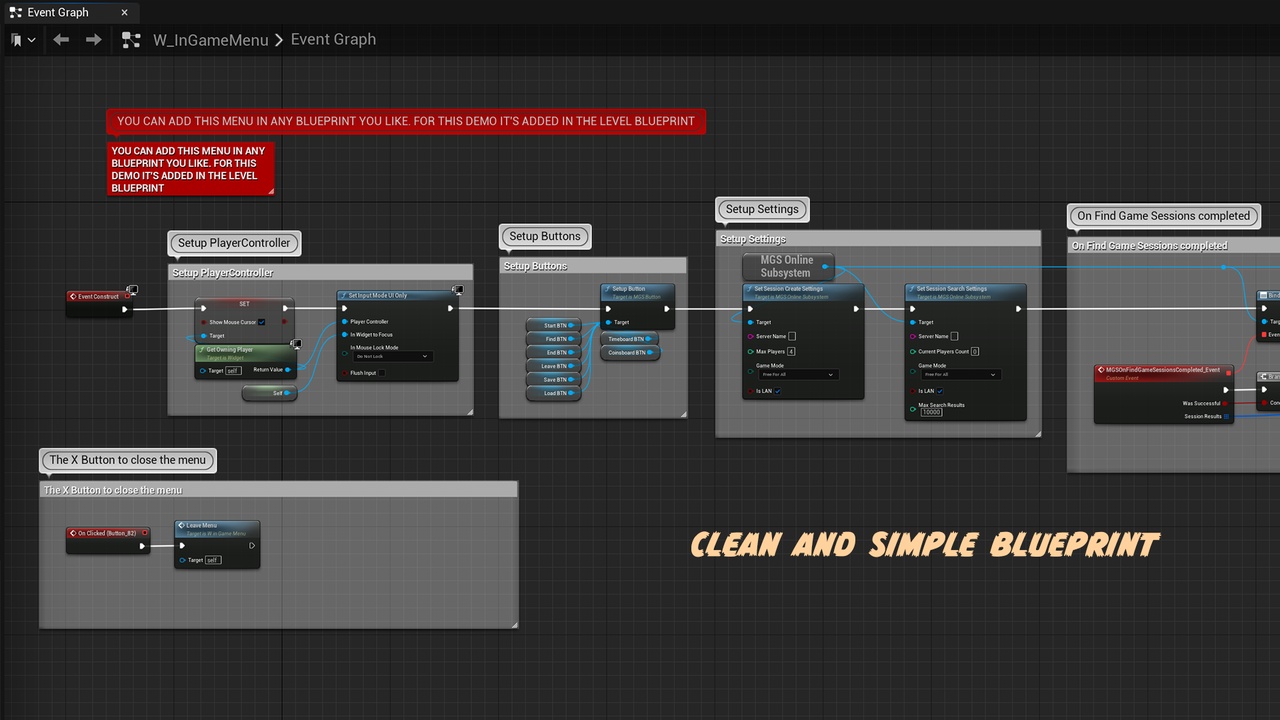Select the MGS Online Subsystem node
Image resolution: width=1280 pixels, height=720 pixels.
tap(788, 266)
